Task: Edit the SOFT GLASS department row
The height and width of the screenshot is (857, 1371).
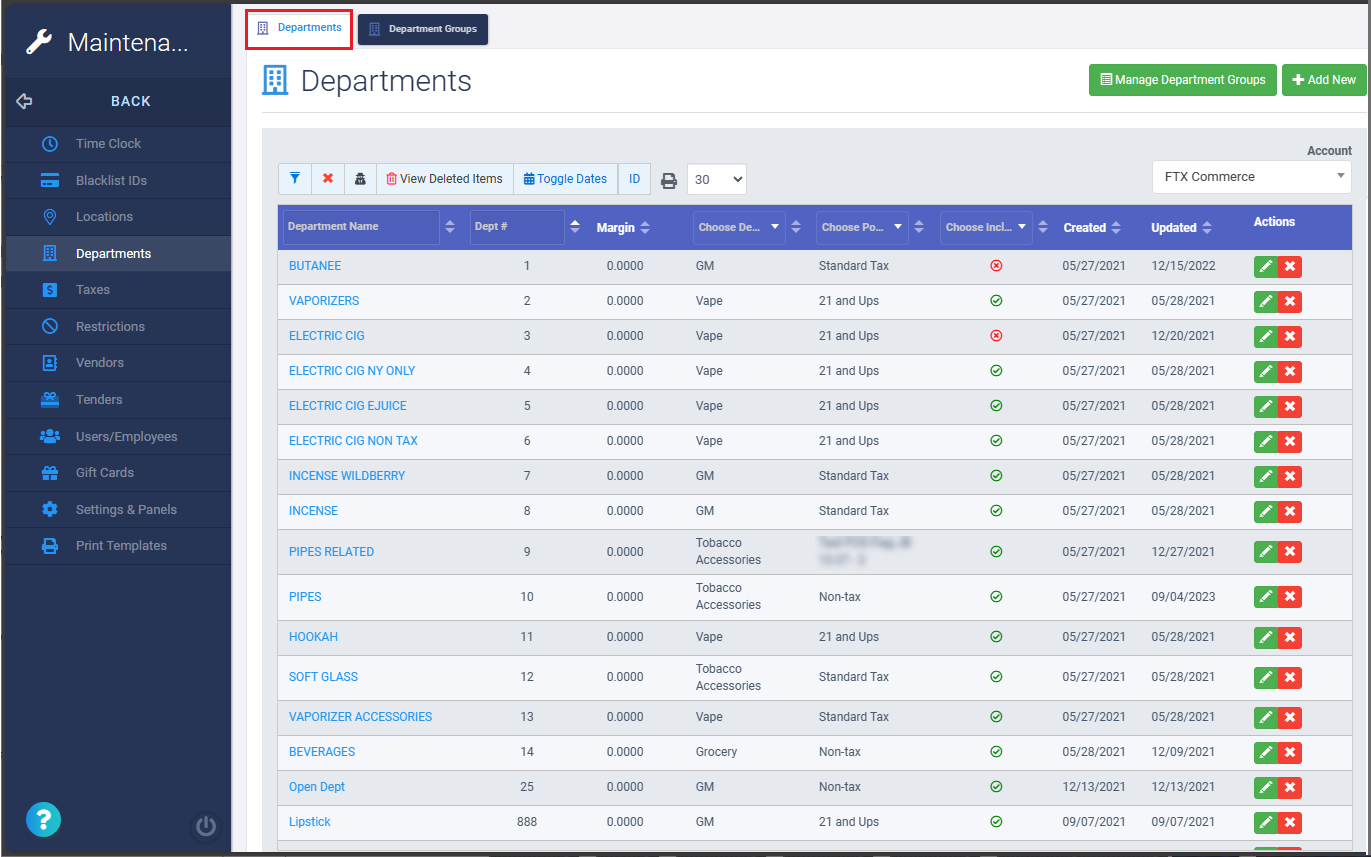Action: [x=1266, y=677]
